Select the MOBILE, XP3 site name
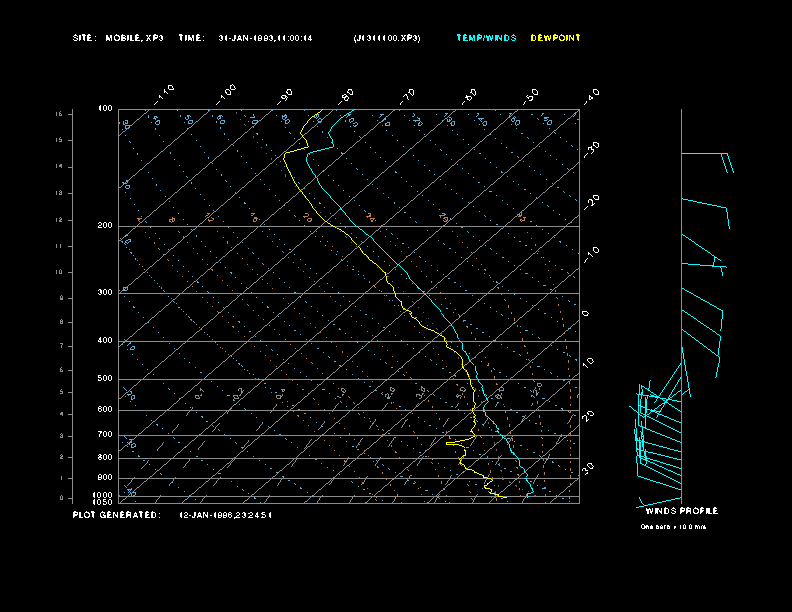792x612 pixels. (134, 38)
